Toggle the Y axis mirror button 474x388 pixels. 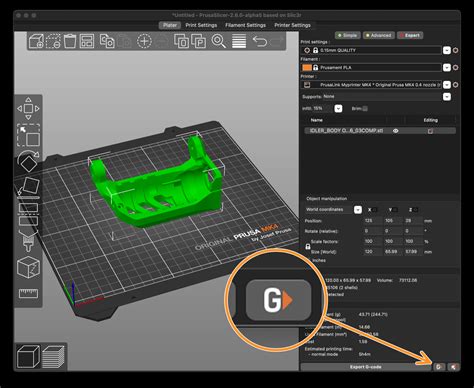pyautogui.click(x=395, y=210)
